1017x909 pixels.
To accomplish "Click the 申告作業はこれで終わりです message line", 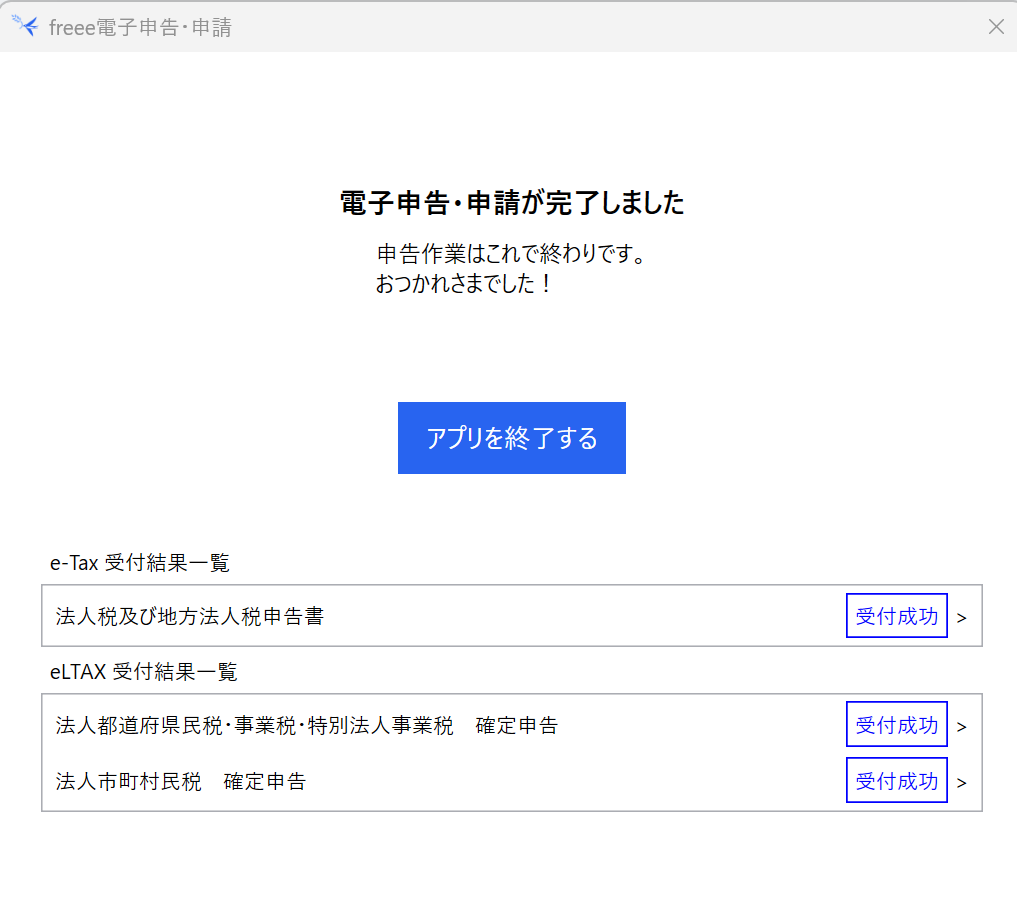I will pos(510,254).
